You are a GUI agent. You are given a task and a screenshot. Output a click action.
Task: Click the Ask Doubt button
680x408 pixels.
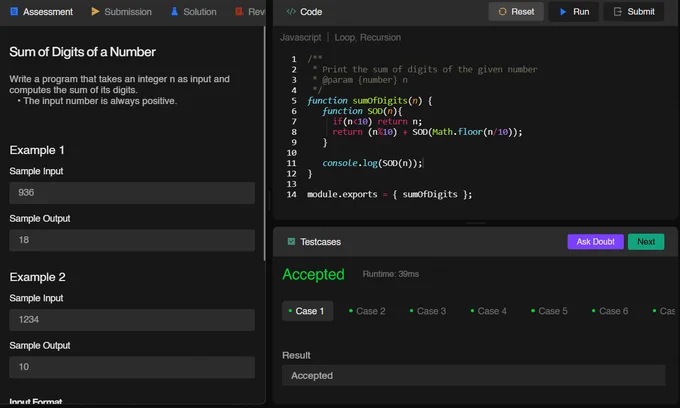tap(595, 242)
